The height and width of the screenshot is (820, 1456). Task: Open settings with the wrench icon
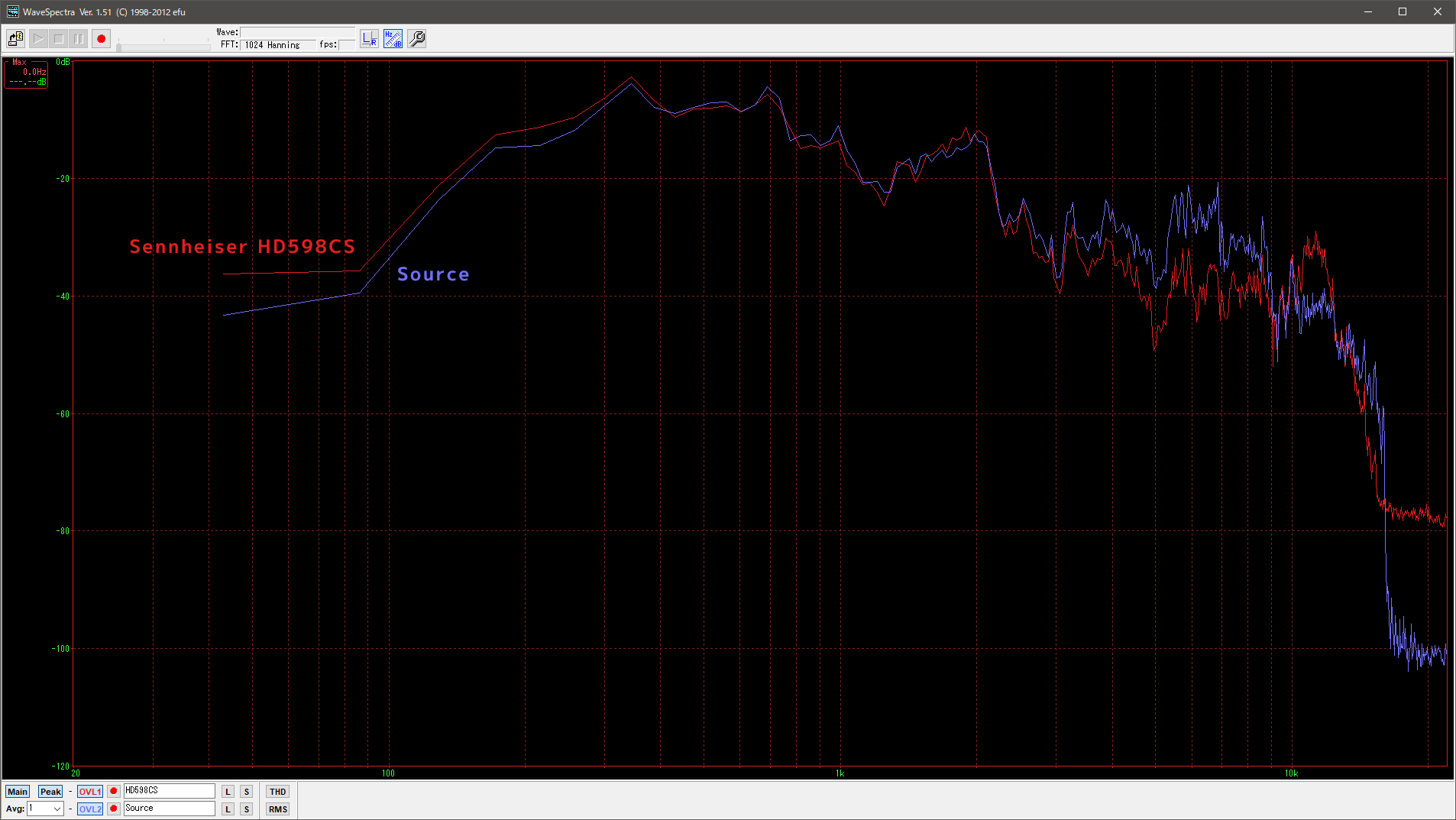tap(416, 38)
